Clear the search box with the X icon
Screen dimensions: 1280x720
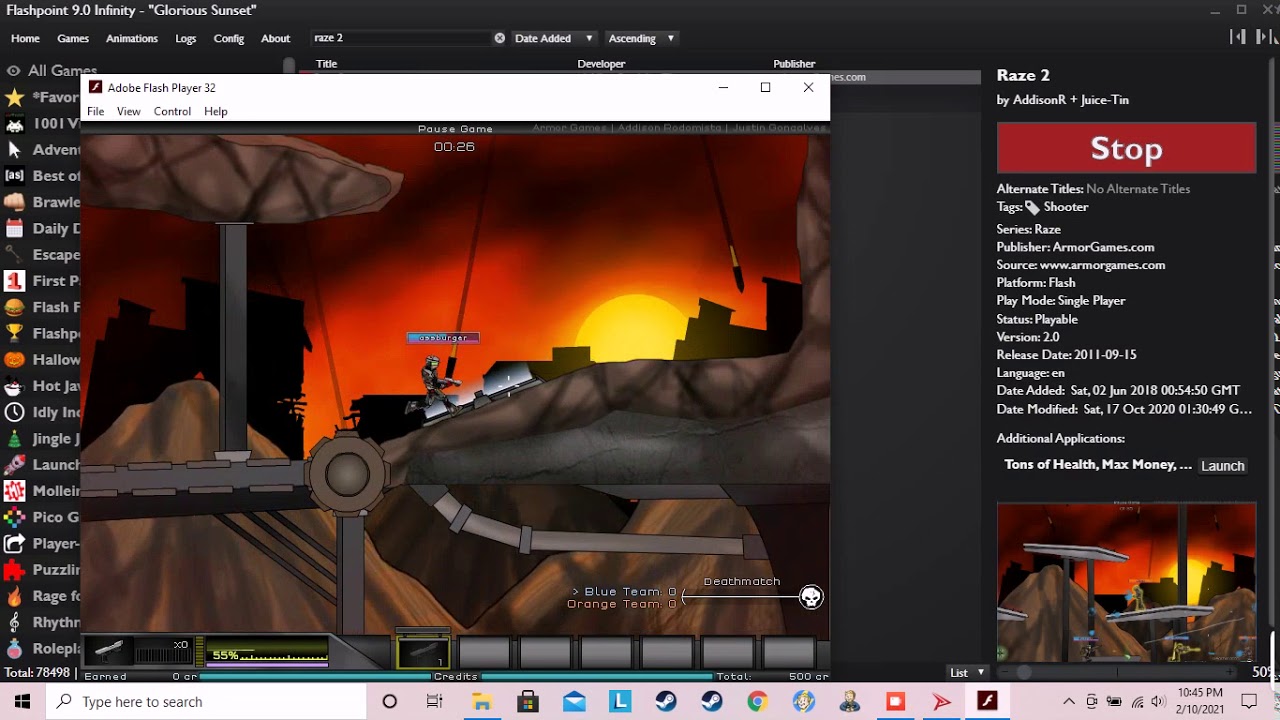[x=499, y=38]
